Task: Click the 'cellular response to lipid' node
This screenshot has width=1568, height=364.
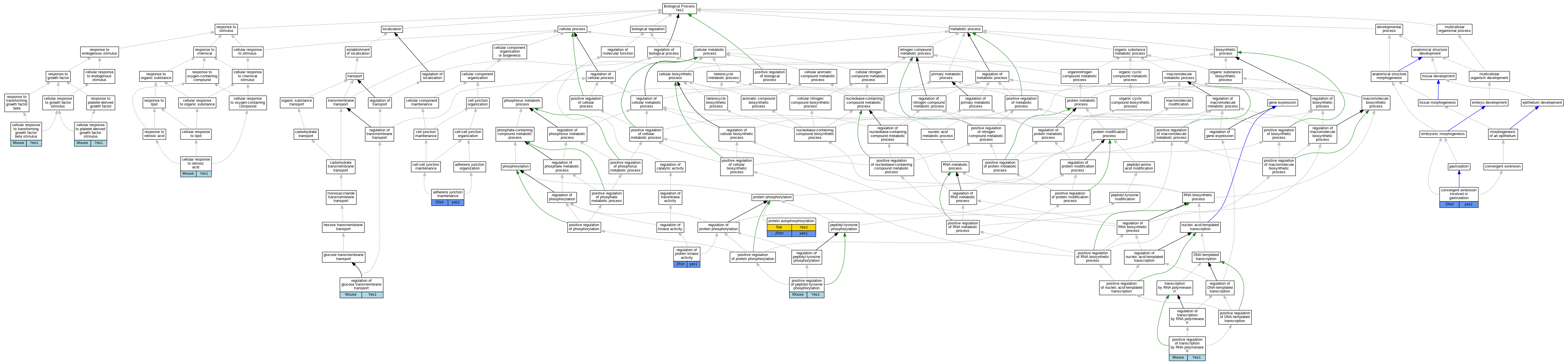Action: (196, 134)
